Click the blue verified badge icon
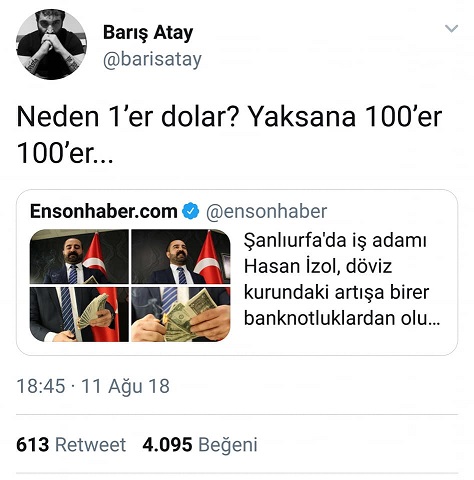 pyautogui.click(x=191, y=211)
